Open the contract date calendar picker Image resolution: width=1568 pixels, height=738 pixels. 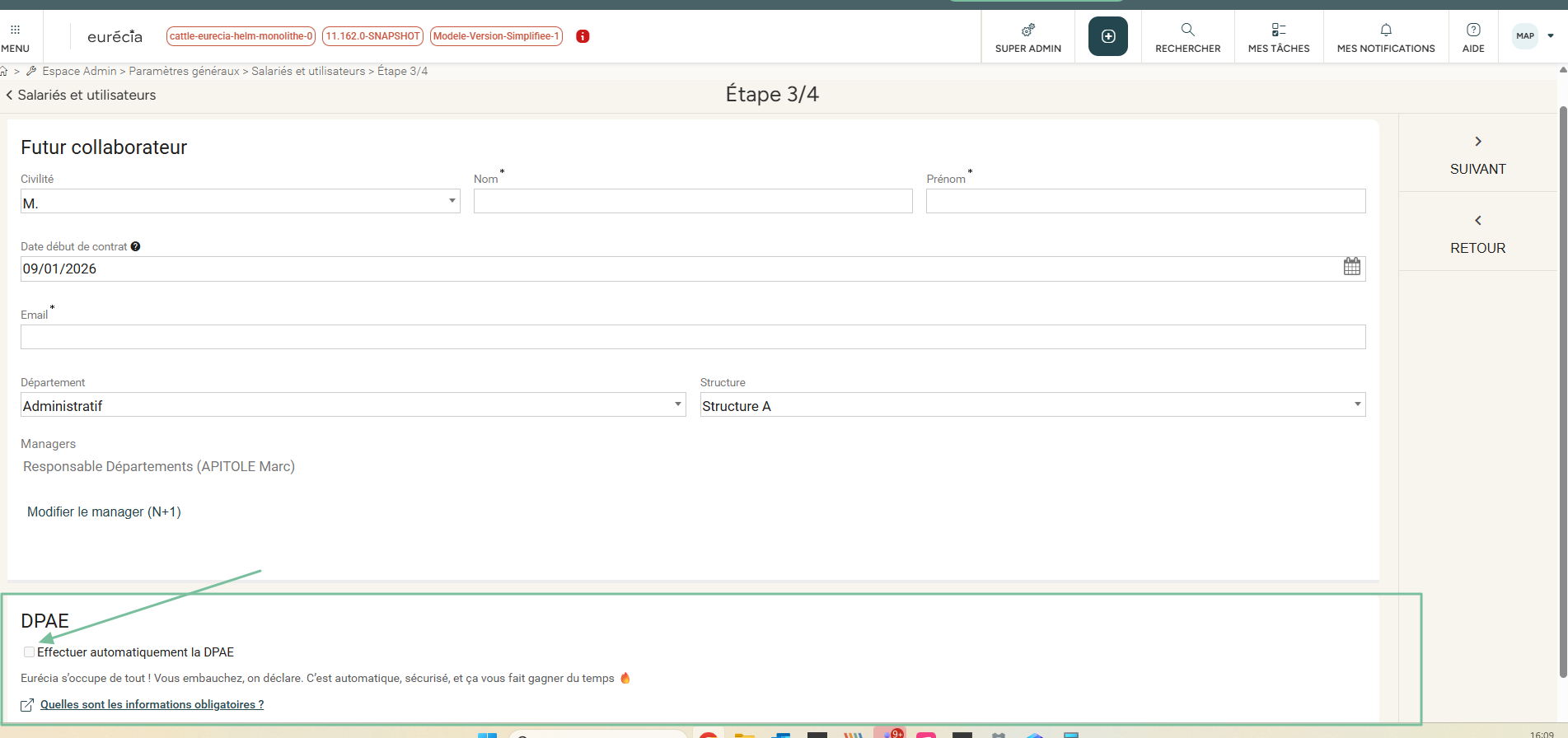pos(1351,267)
